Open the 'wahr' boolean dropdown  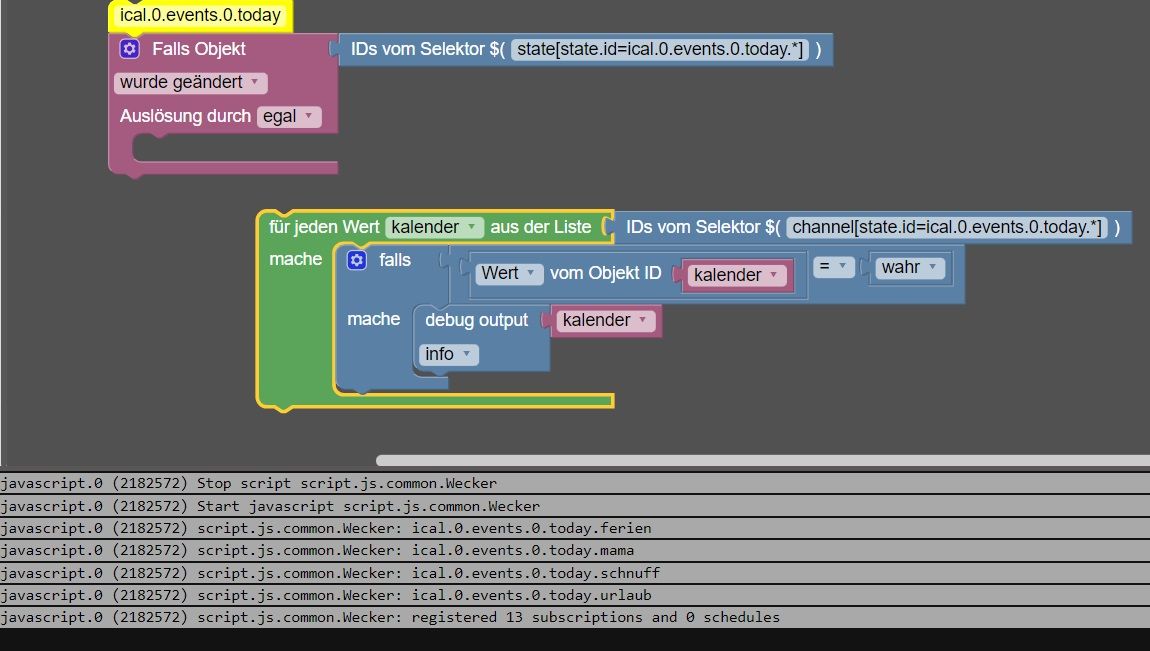pyautogui.click(x=910, y=268)
